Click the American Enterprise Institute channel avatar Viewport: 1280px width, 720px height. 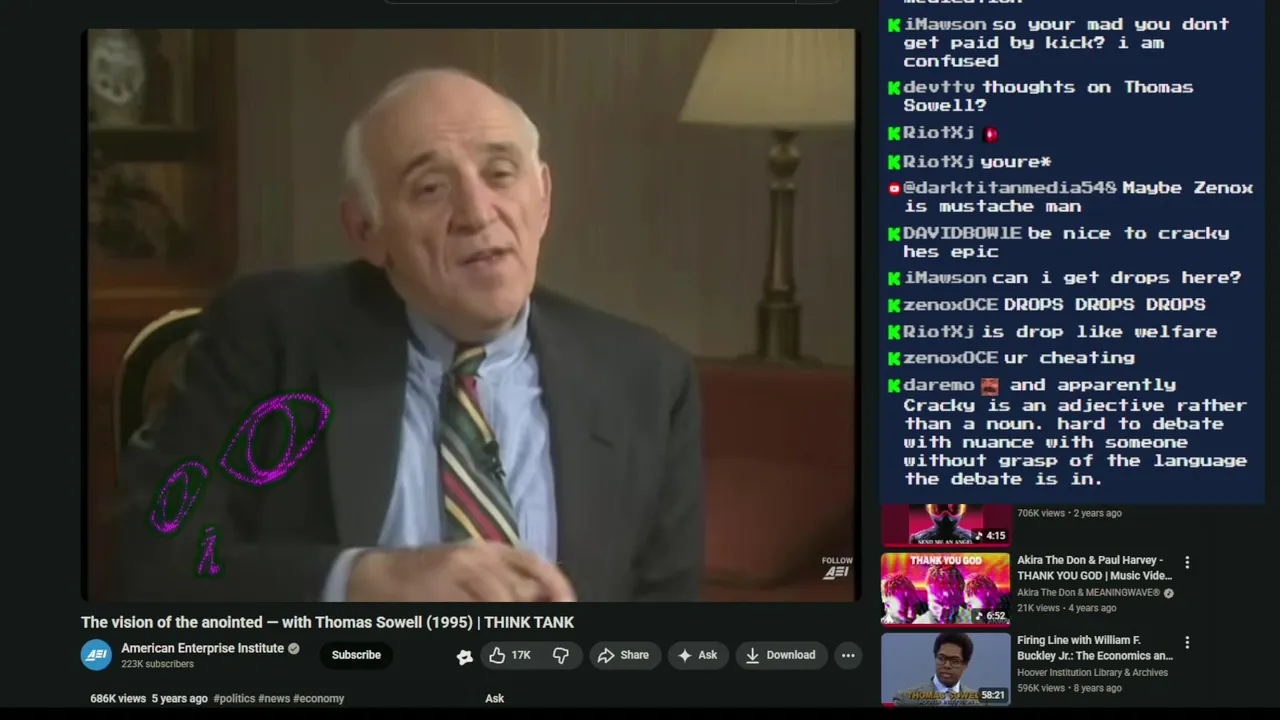click(x=97, y=655)
